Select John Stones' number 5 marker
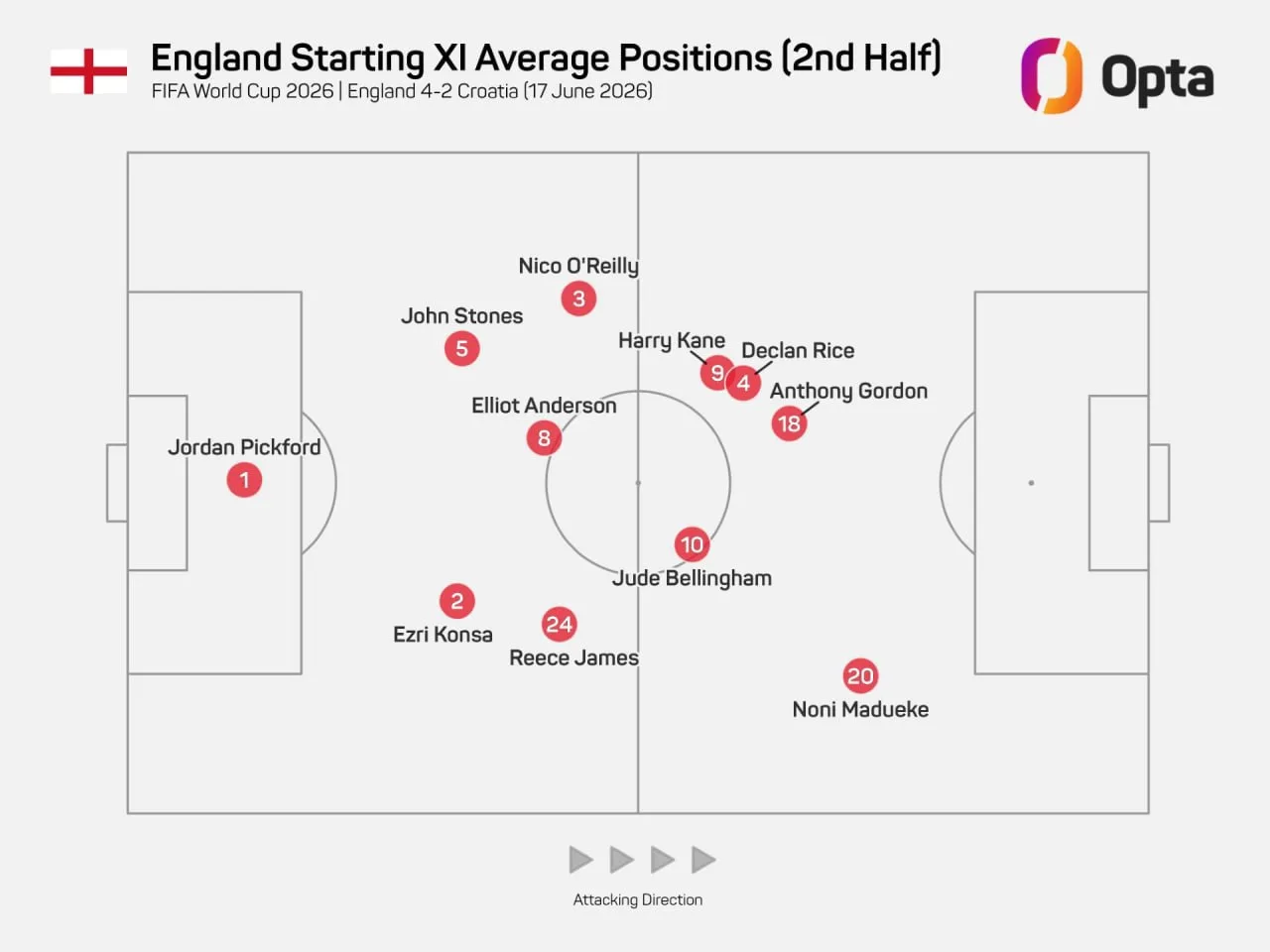1270x952 pixels. pyautogui.click(x=461, y=348)
